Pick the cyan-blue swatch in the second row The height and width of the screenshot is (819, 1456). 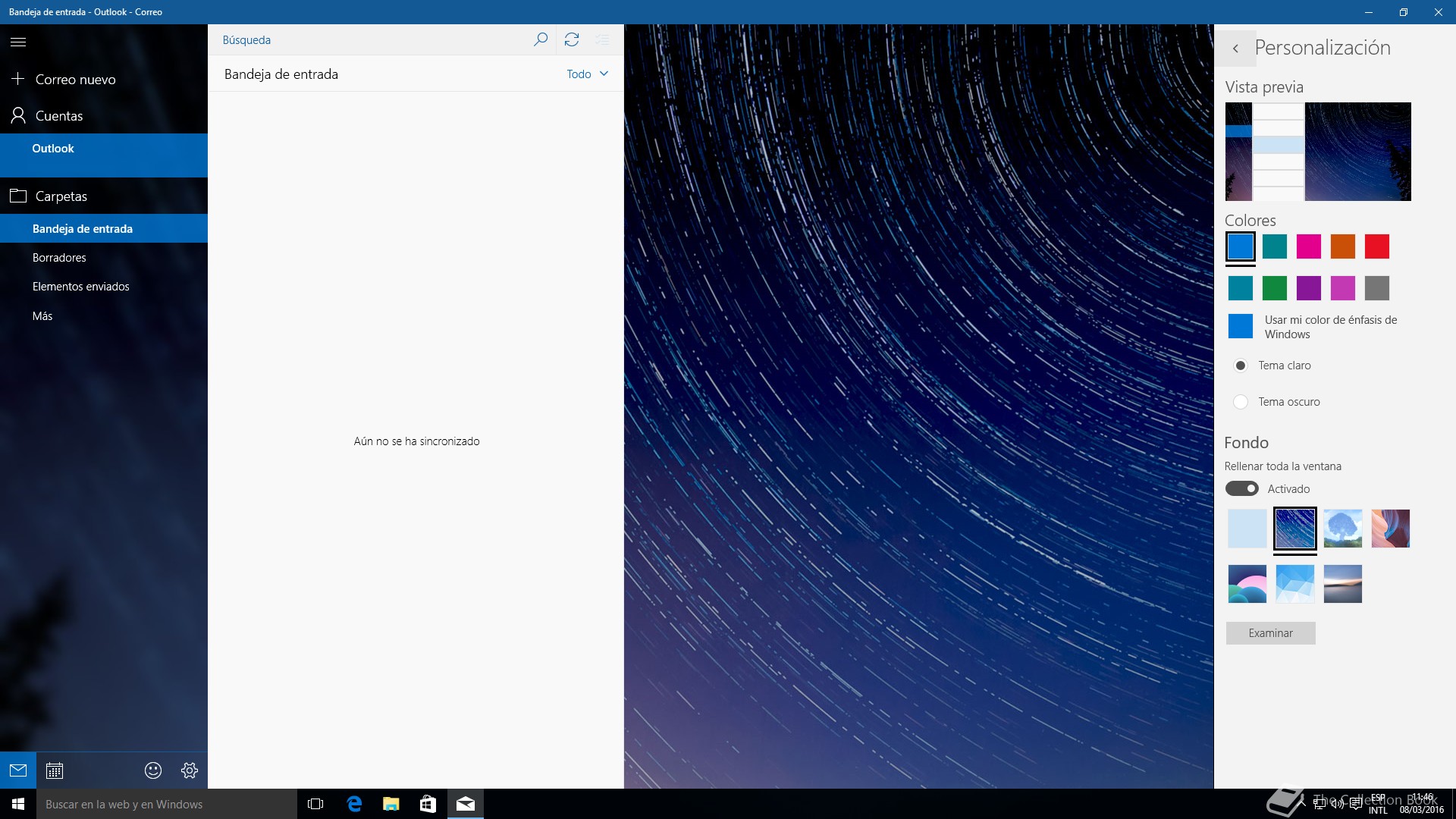pyautogui.click(x=1241, y=288)
